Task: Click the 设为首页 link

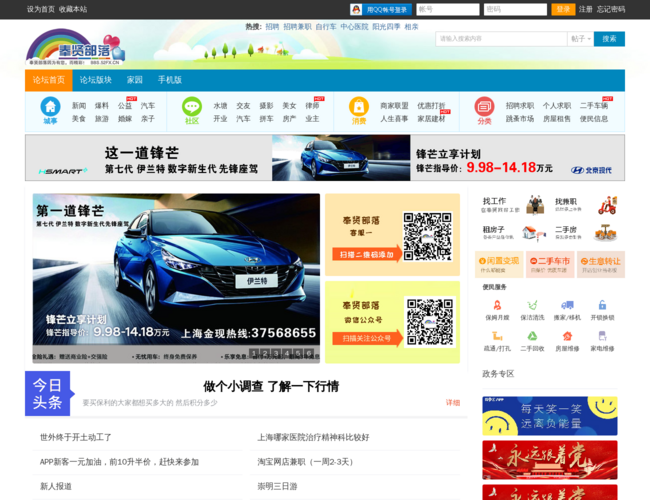Action: pos(41,9)
